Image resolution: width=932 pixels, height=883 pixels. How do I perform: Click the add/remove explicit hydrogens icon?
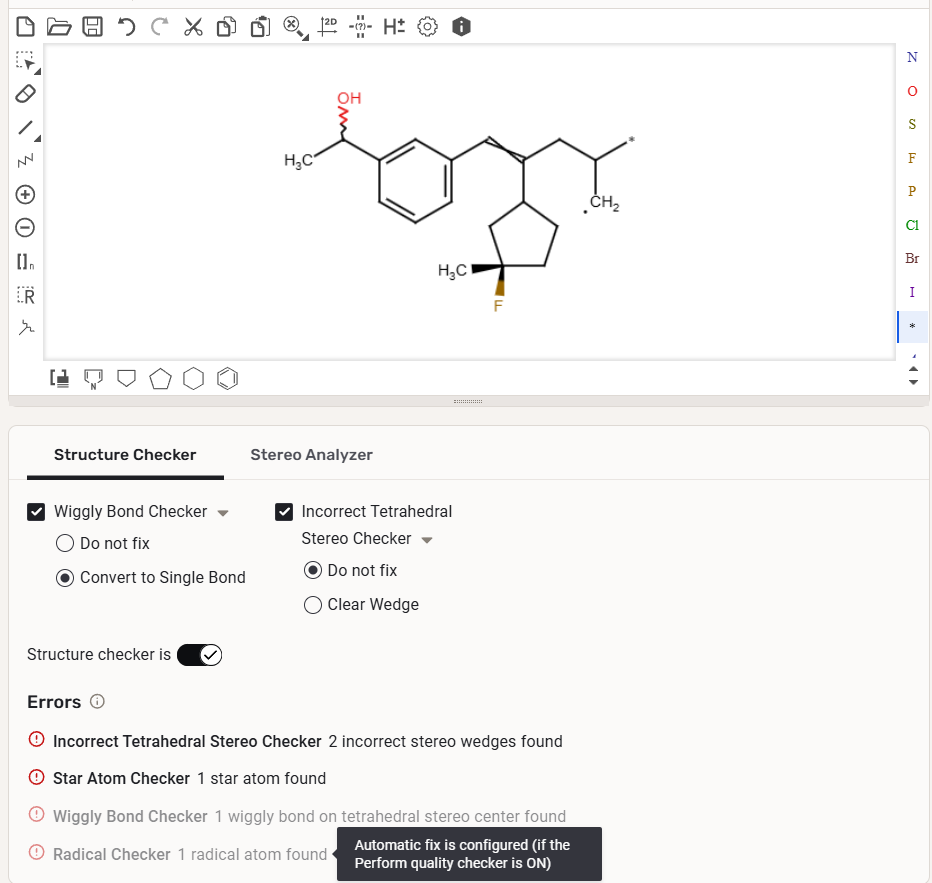point(394,27)
